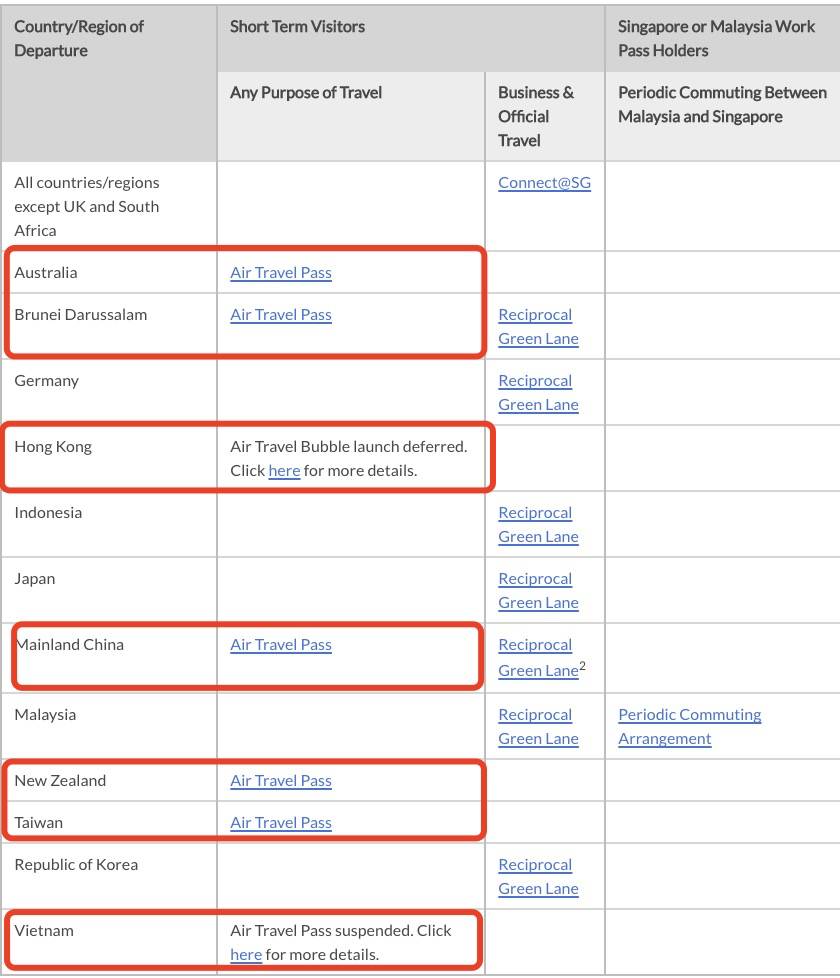Open Brunei Darussalam's Air Travel Pass link

point(281,315)
